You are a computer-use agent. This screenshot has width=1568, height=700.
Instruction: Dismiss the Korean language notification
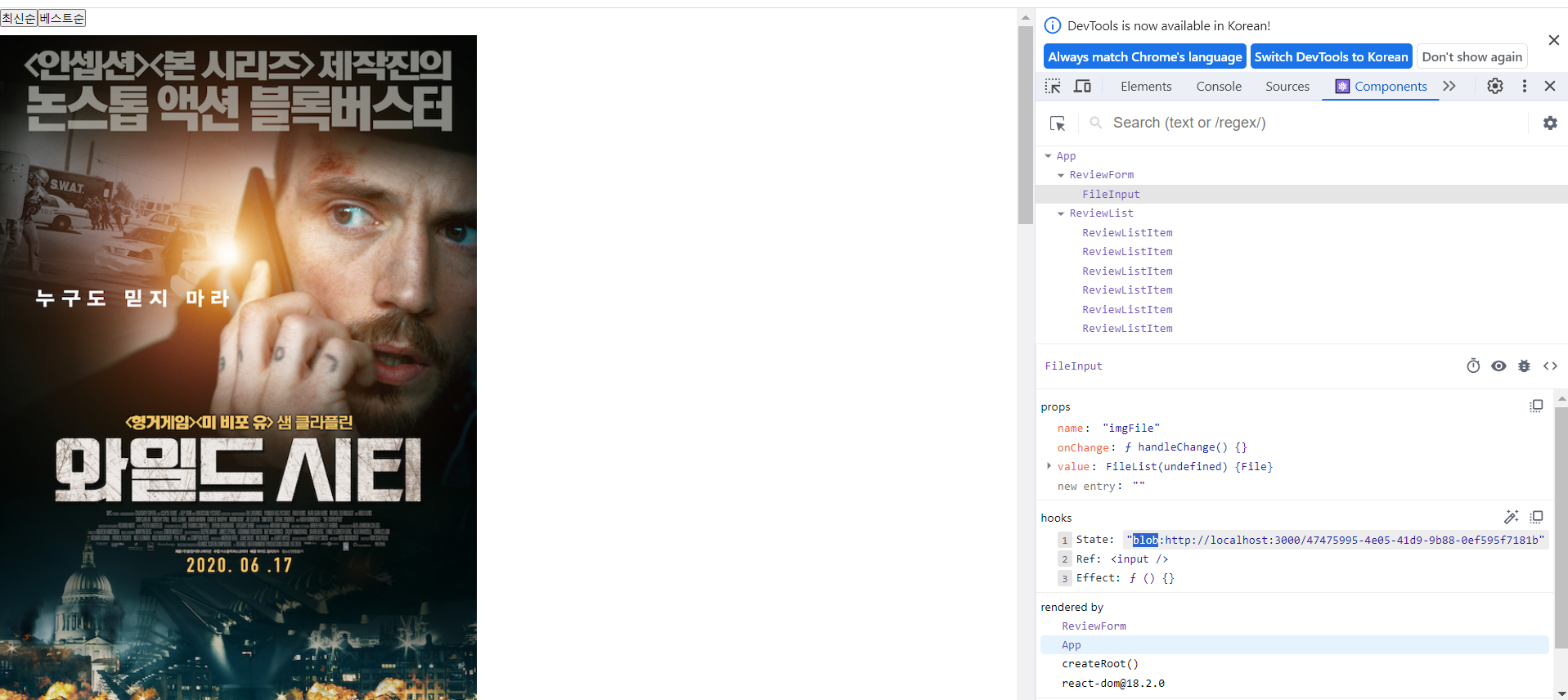(1554, 40)
